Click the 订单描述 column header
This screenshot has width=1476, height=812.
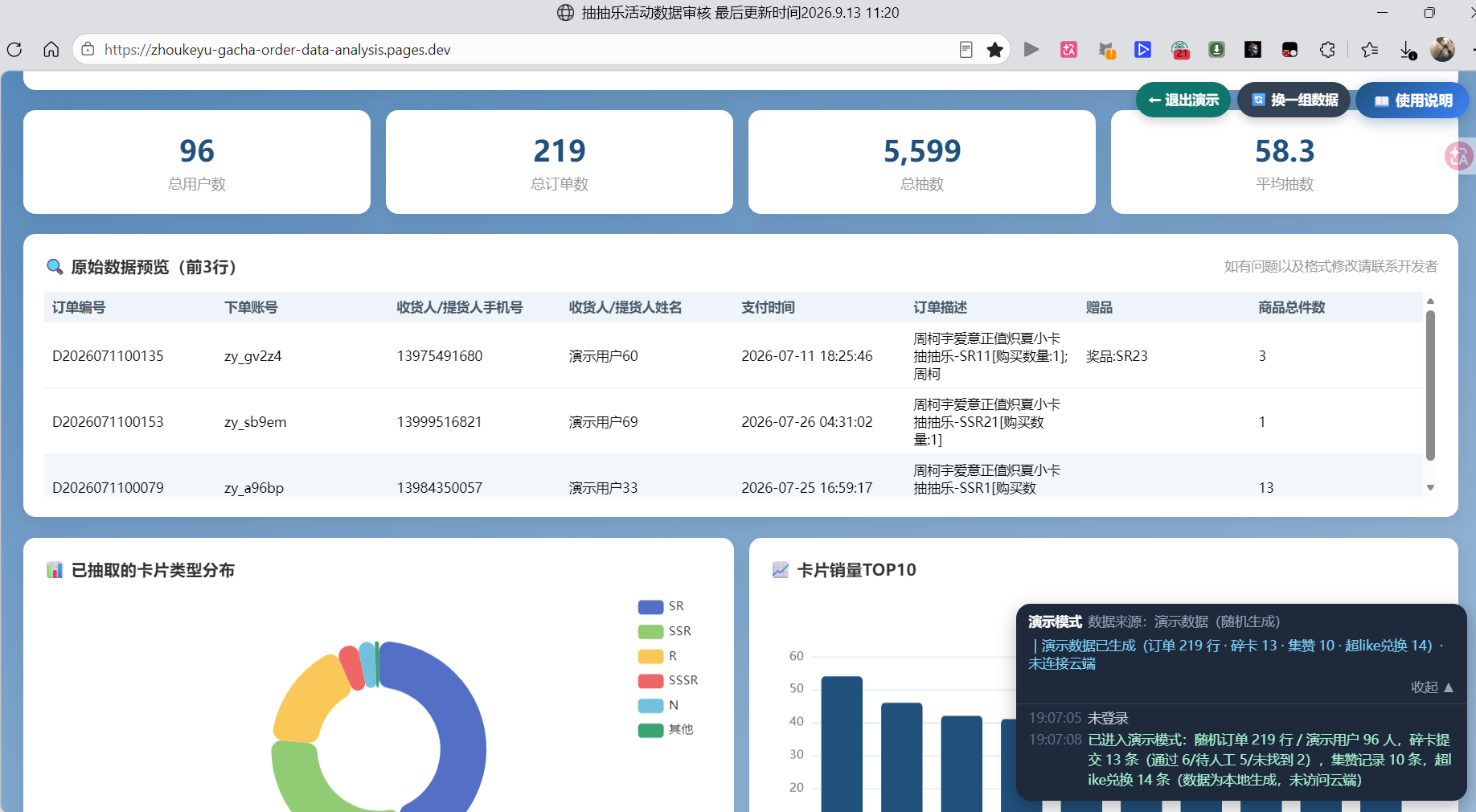tap(941, 307)
